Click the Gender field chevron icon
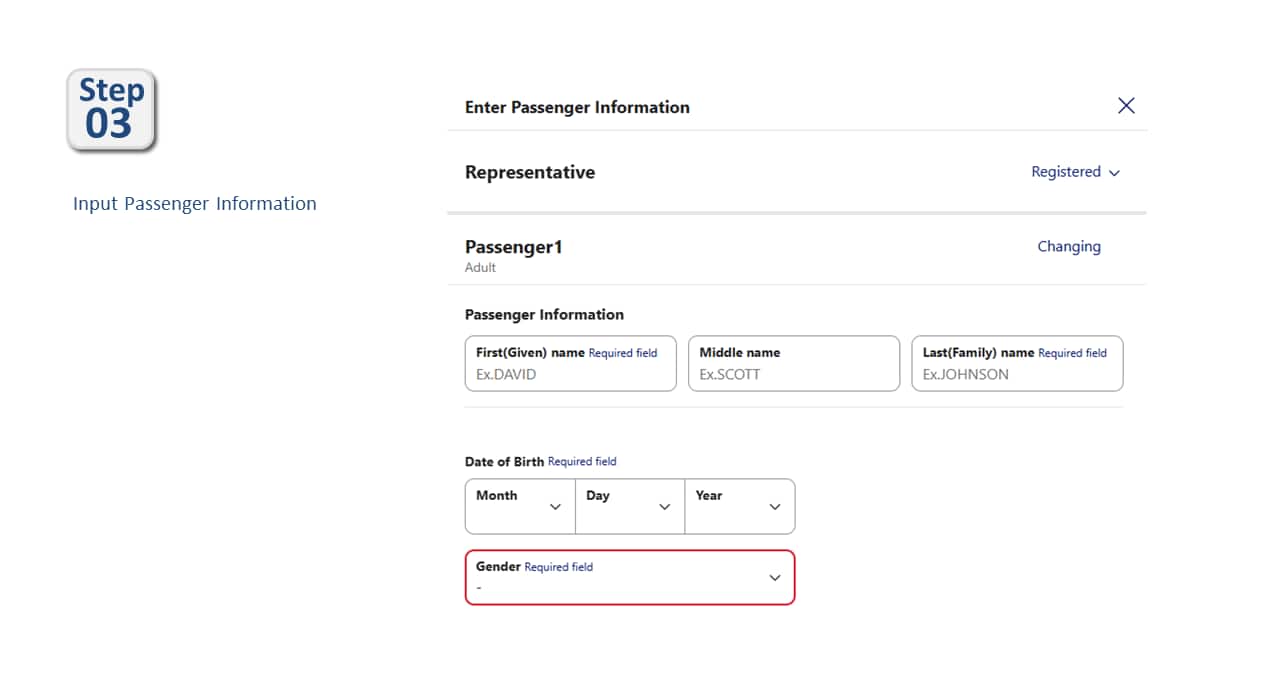The image size is (1263, 700). click(774, 577)
